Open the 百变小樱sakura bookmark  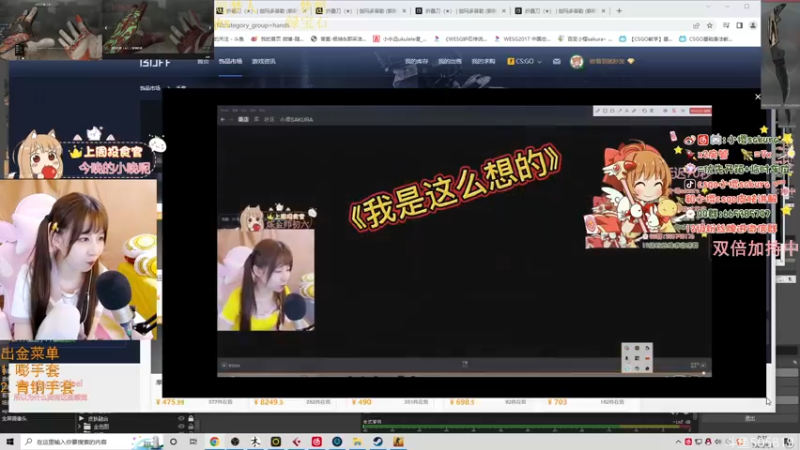[584, 39]
